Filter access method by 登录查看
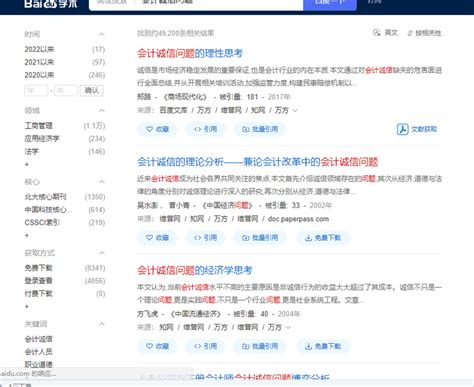This screenshot has height=387, width=474. click(x=38, y=281)
